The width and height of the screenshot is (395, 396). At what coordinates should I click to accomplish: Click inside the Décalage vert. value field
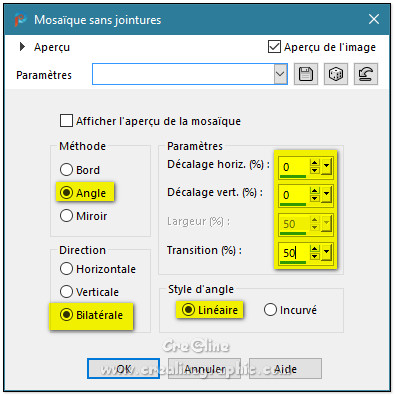[293, 195]
